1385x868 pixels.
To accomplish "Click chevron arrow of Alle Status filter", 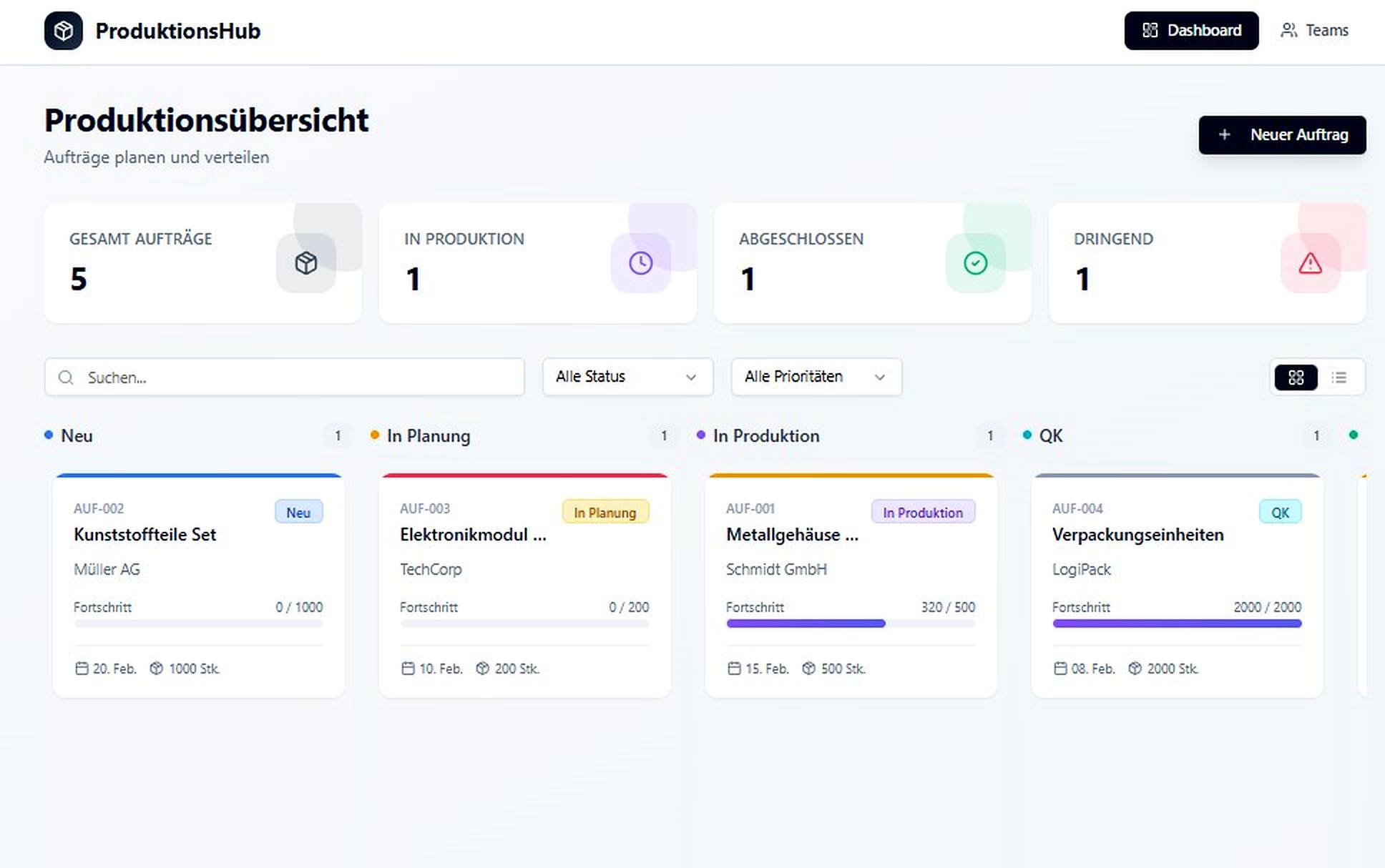I will (x=690, y=378).
